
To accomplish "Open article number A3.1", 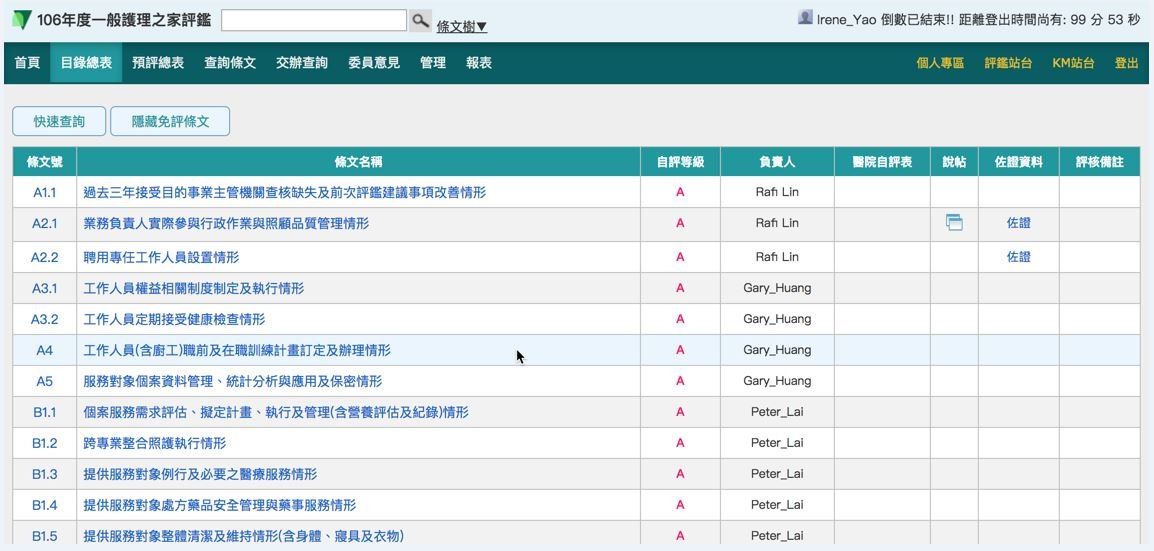I will pos(44,288).
